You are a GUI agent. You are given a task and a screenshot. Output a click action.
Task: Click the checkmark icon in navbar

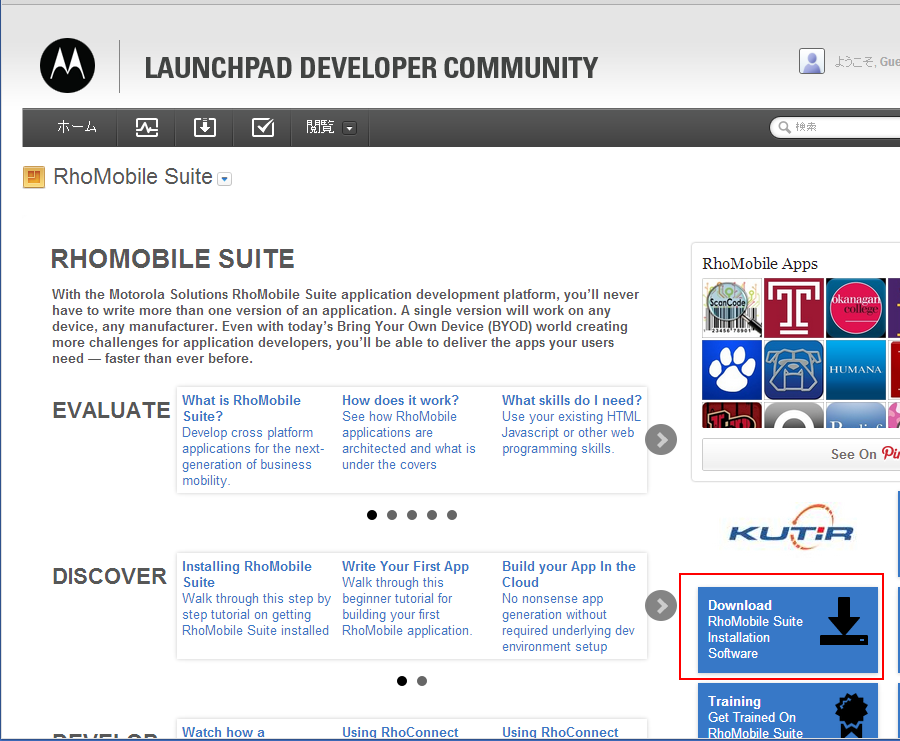263,128
